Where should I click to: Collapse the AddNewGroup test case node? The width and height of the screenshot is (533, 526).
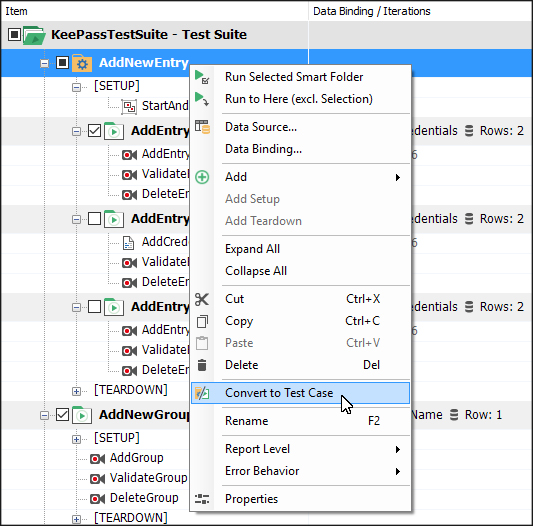[44, 415]
